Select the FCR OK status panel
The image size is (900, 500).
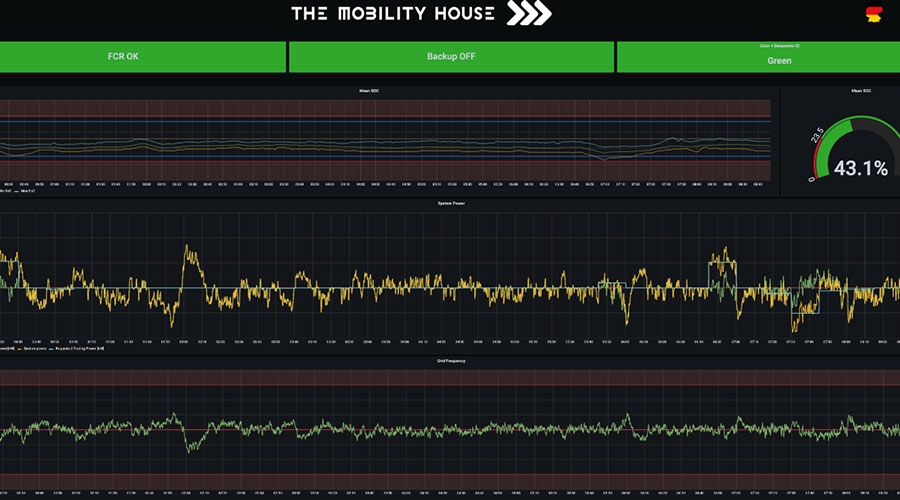(143, 56)
